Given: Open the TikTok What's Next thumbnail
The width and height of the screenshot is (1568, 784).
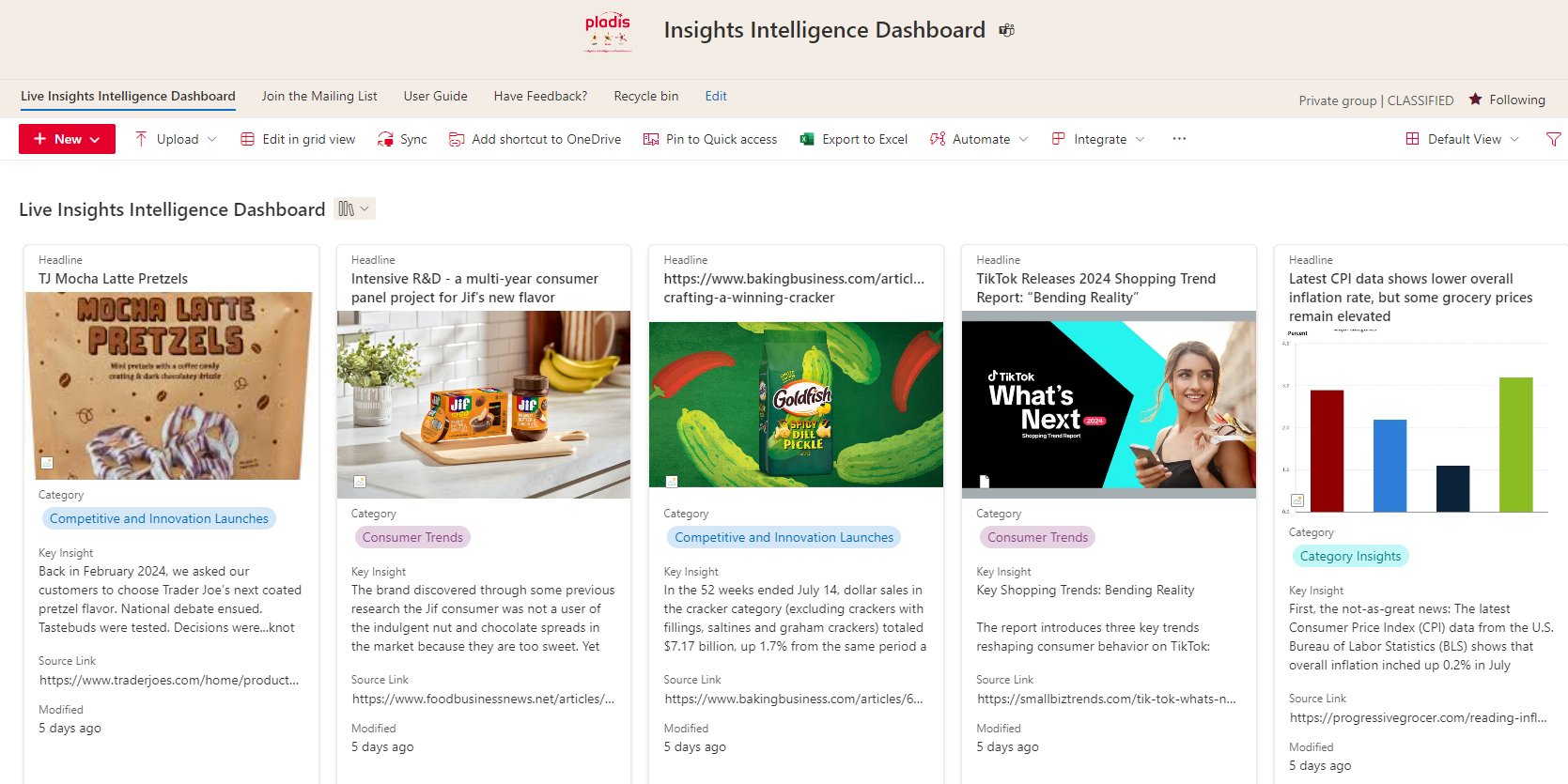Looking at the screenshot, I should click(1109, 405).
